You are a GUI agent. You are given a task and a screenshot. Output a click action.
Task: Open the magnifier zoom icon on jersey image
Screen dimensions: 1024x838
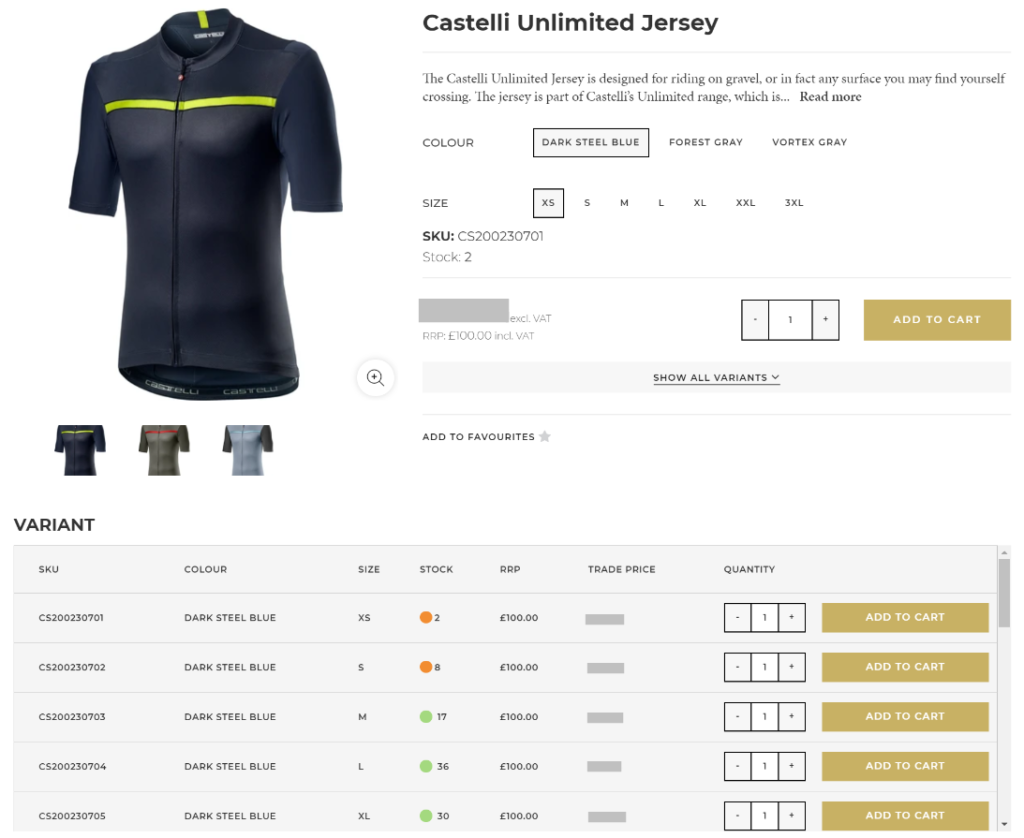click(x=375, y=378)
